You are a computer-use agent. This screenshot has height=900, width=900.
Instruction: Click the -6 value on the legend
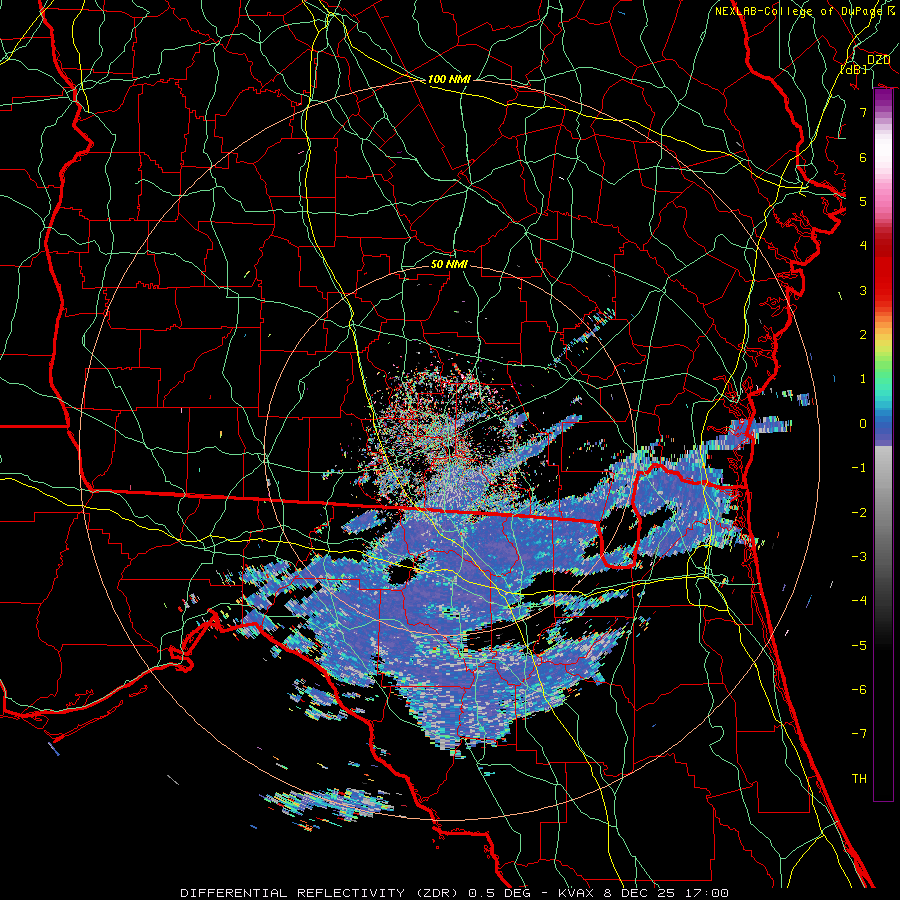(x=859, y=690)
